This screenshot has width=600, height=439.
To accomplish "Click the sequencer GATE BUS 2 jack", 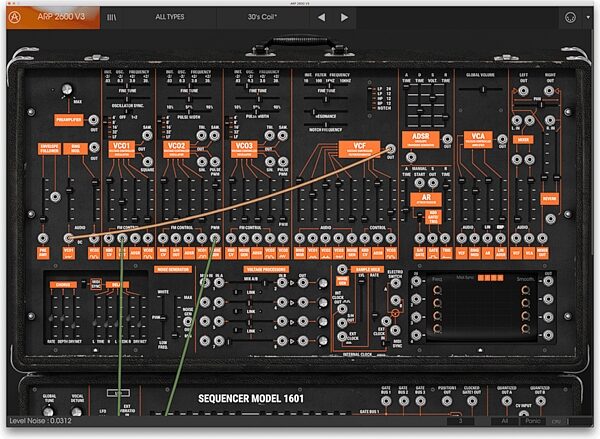I will 404,401.
